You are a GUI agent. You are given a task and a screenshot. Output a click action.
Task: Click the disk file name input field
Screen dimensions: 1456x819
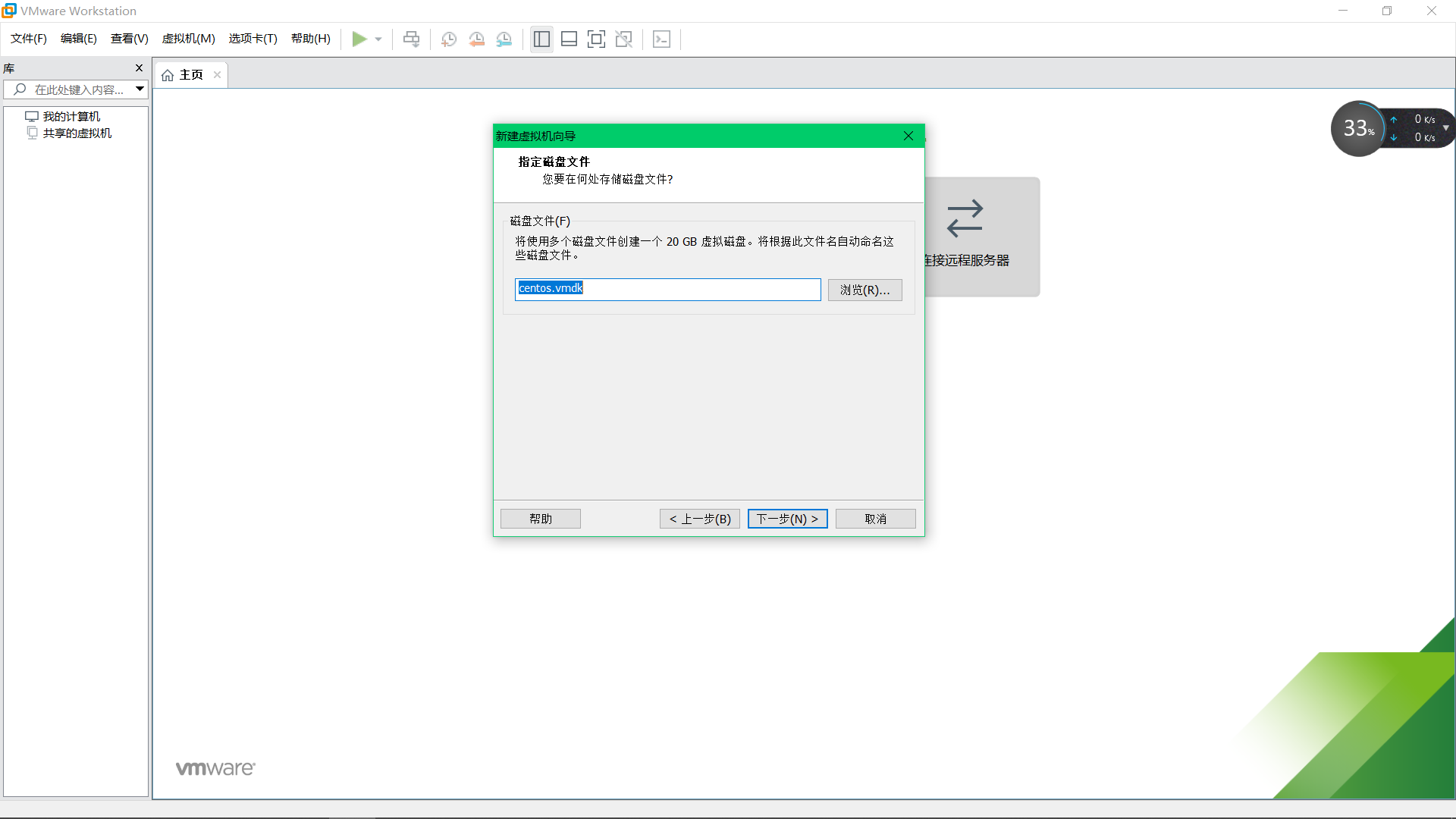pyautogui.click(x=667, y=289)
